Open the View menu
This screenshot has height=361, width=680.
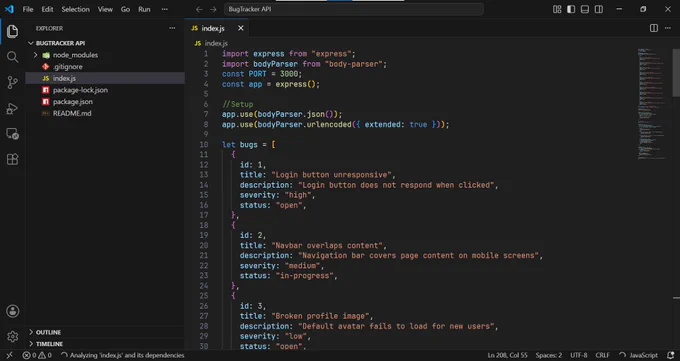[105, 9]
